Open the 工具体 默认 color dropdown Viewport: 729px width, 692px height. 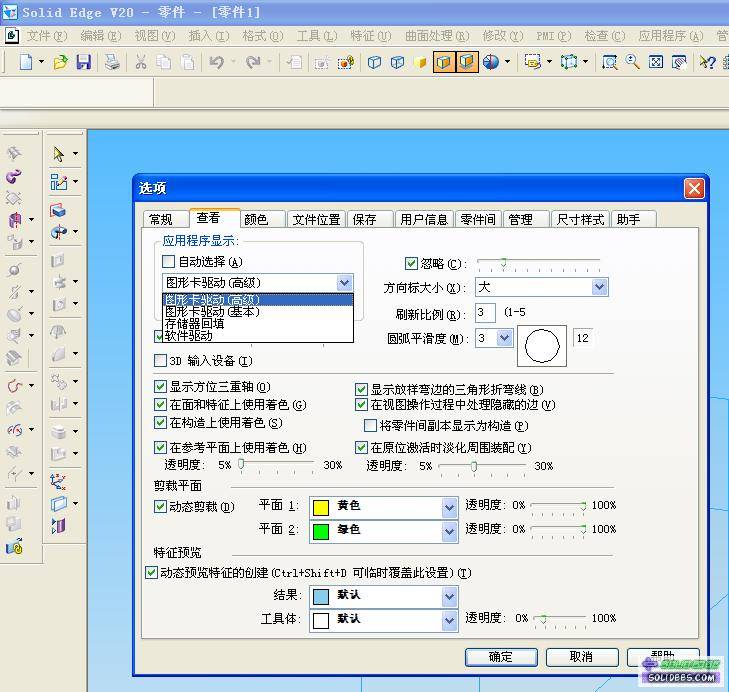pos(449,620)
